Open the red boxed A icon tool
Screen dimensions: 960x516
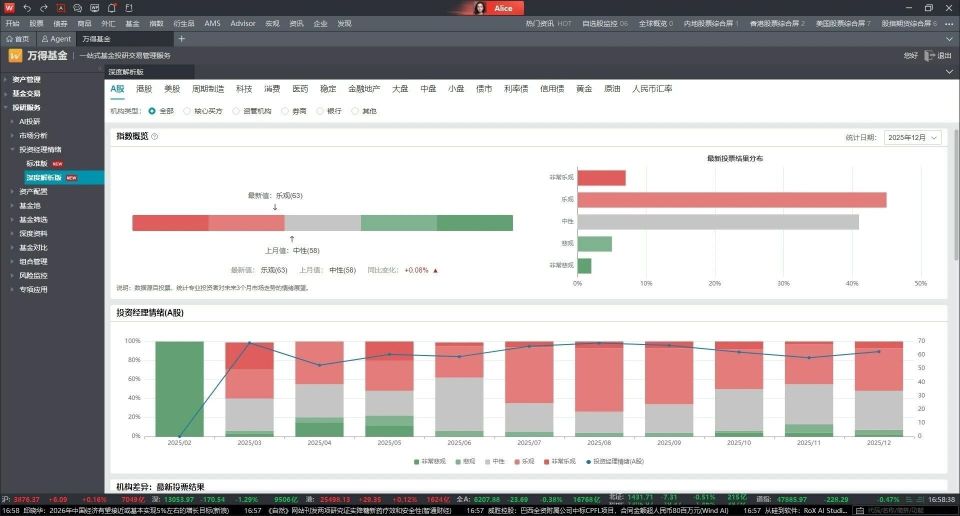pyautogui.click(x=61, y=8)
